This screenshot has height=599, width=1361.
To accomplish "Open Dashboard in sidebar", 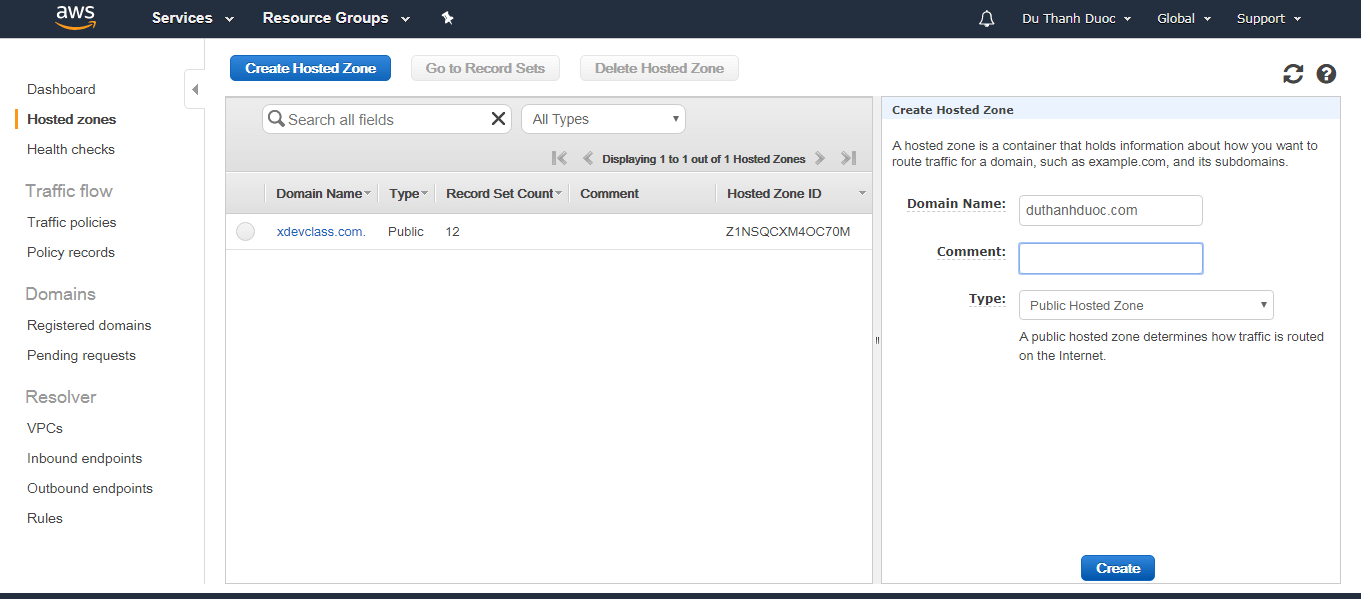I will tap(61, 89).
